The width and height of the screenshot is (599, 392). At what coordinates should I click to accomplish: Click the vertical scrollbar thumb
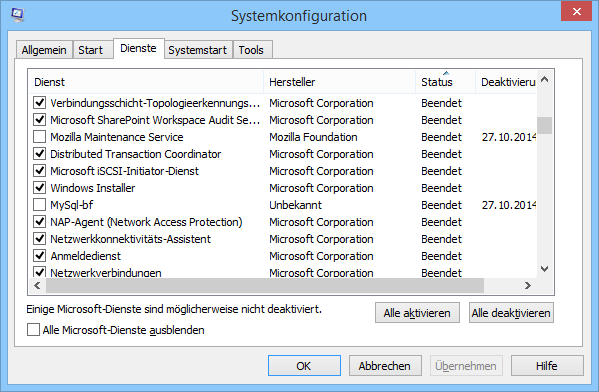click(545, 125)
